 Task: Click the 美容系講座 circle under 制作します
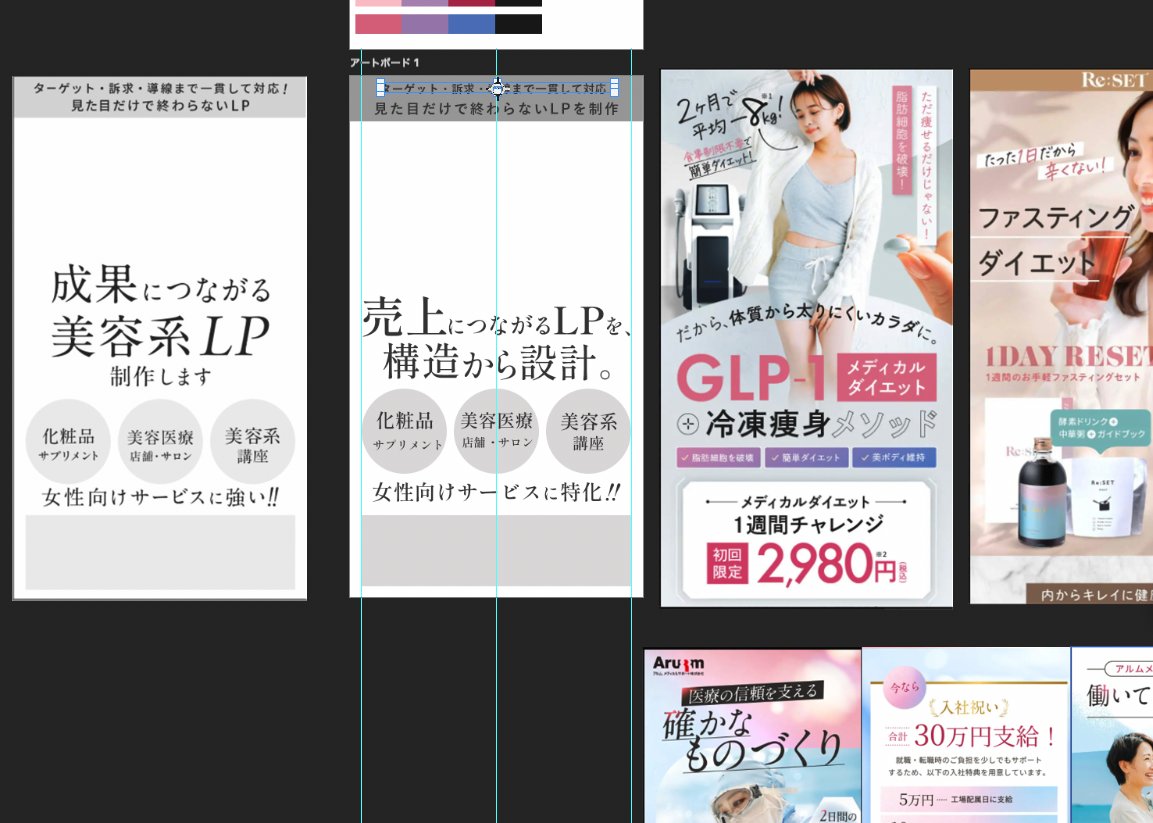point(252,441)
